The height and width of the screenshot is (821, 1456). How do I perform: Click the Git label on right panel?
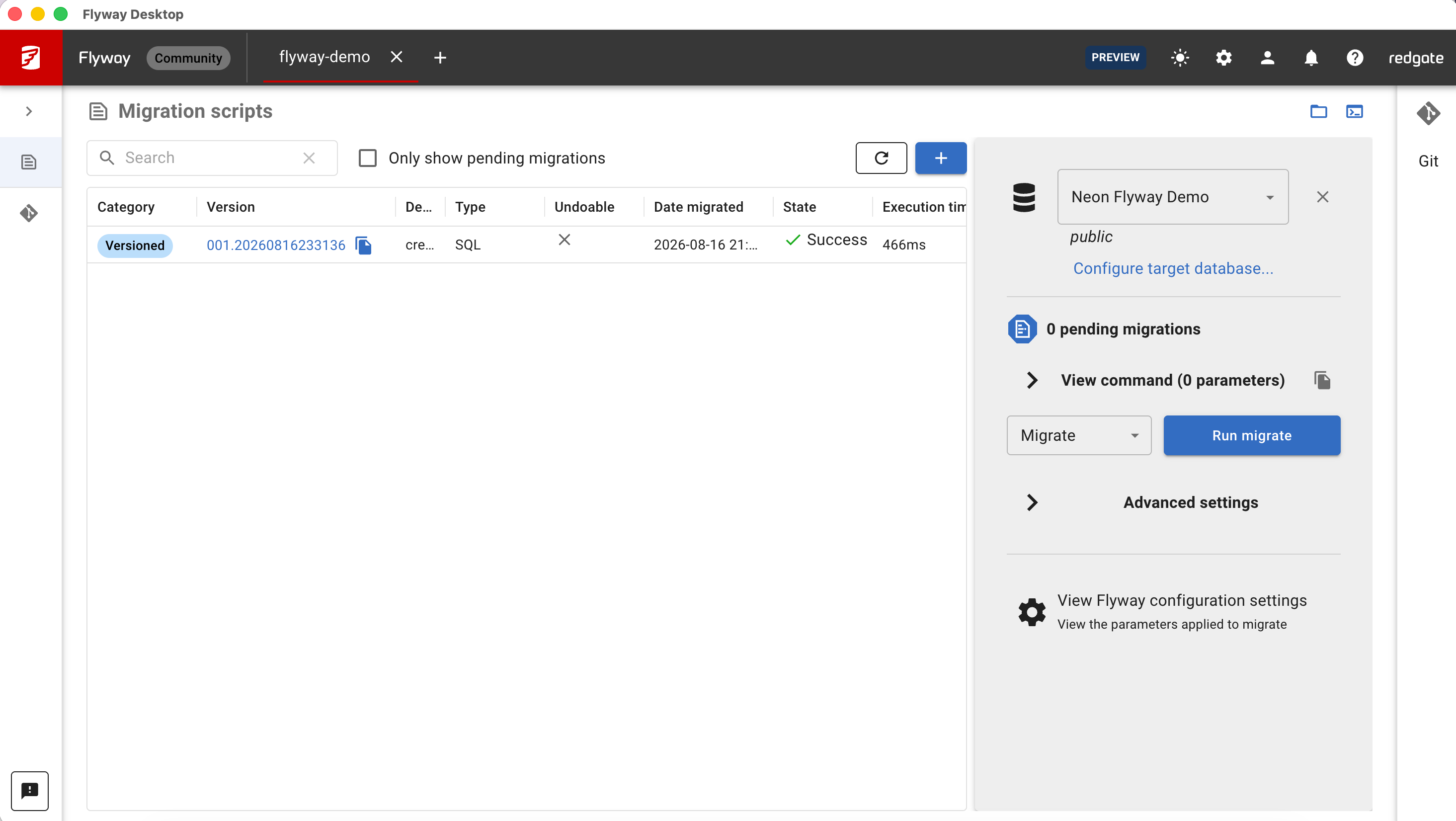pos(1428,161)
